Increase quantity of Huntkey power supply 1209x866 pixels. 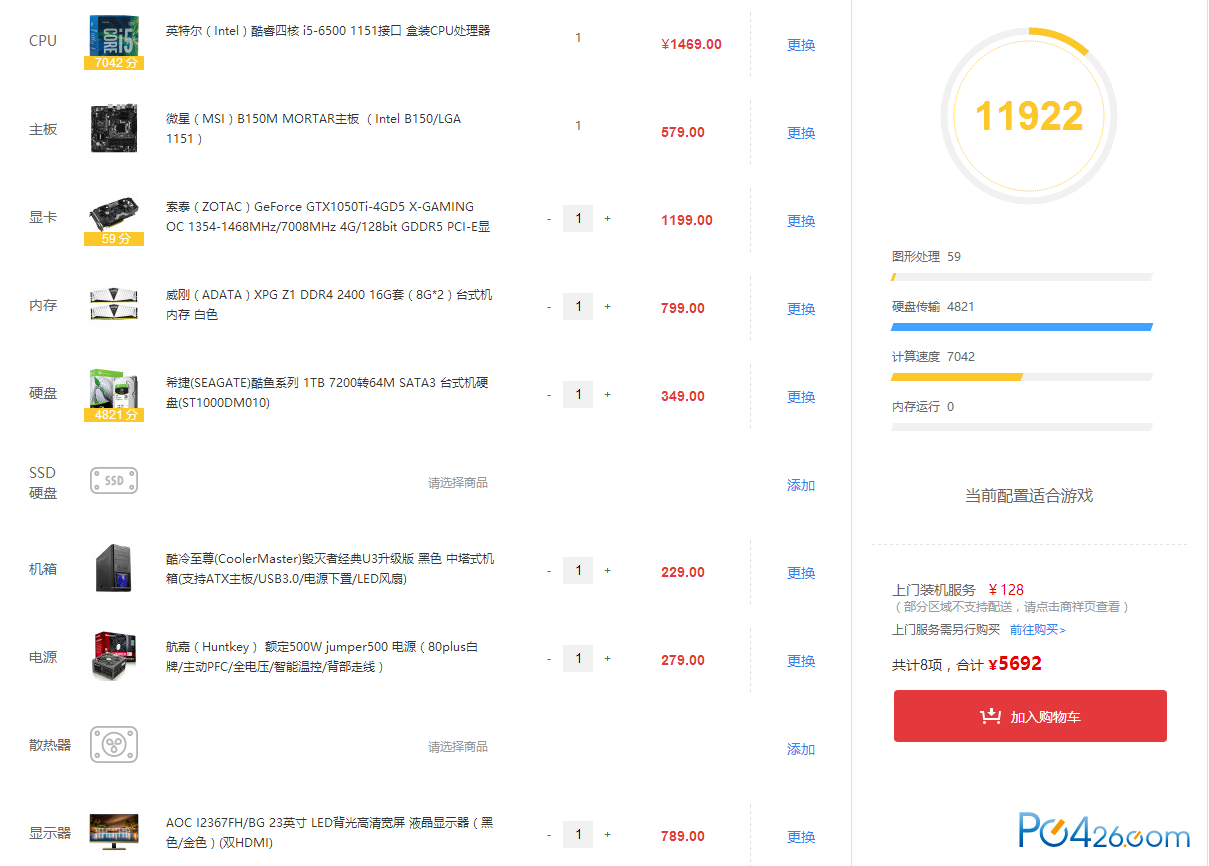[607, 659]
